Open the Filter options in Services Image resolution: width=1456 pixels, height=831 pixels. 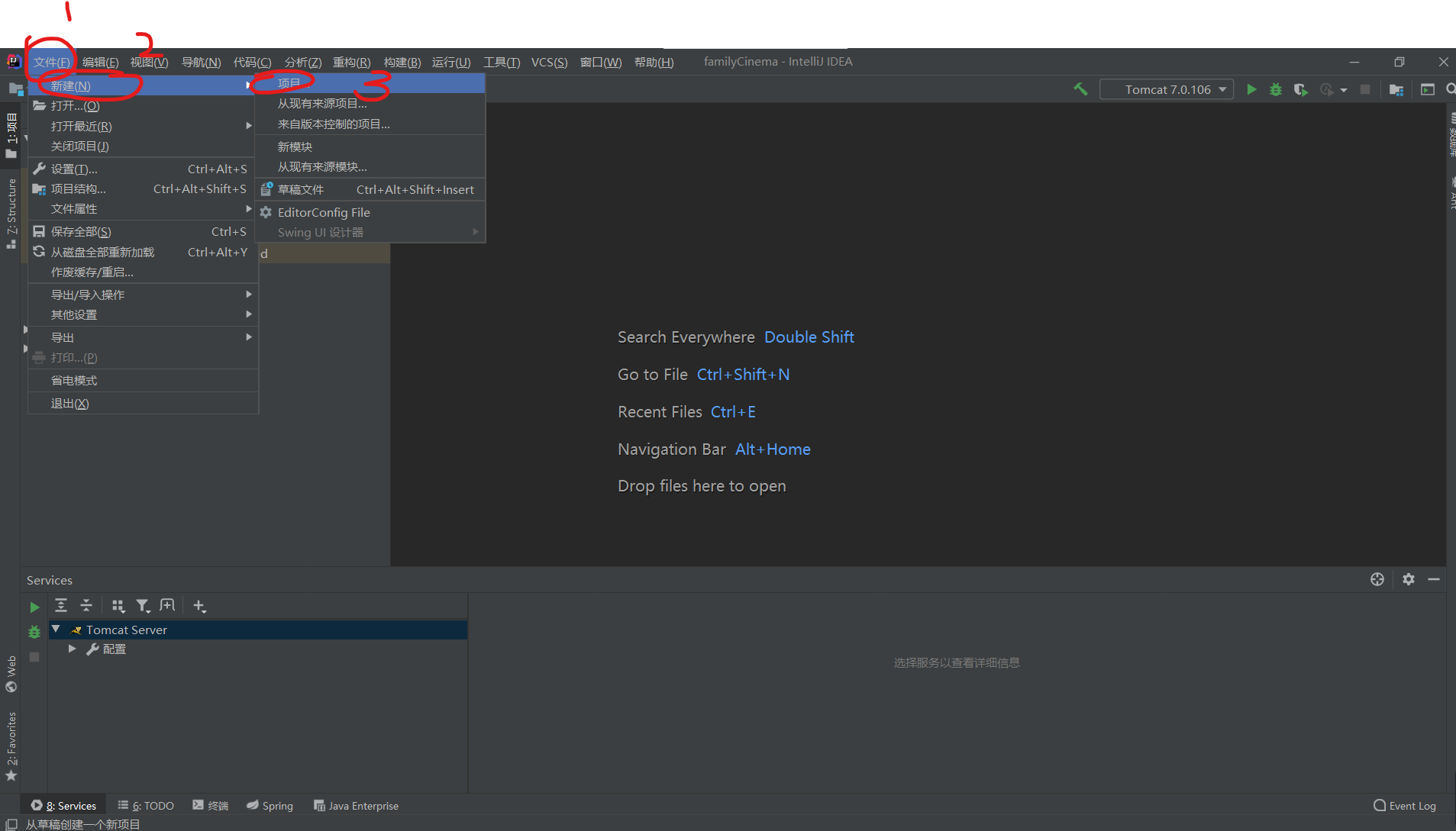point(143,606)
